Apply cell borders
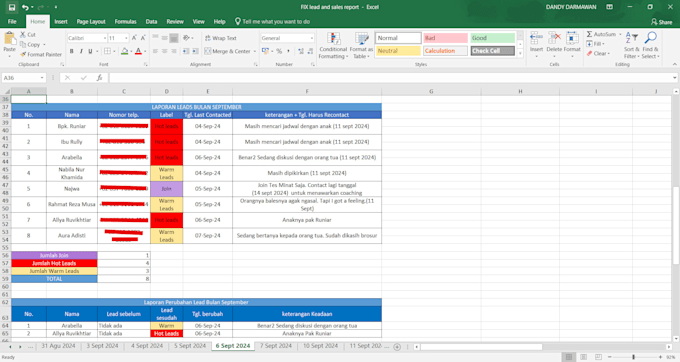Screen dimensions: 680x362 108,51
